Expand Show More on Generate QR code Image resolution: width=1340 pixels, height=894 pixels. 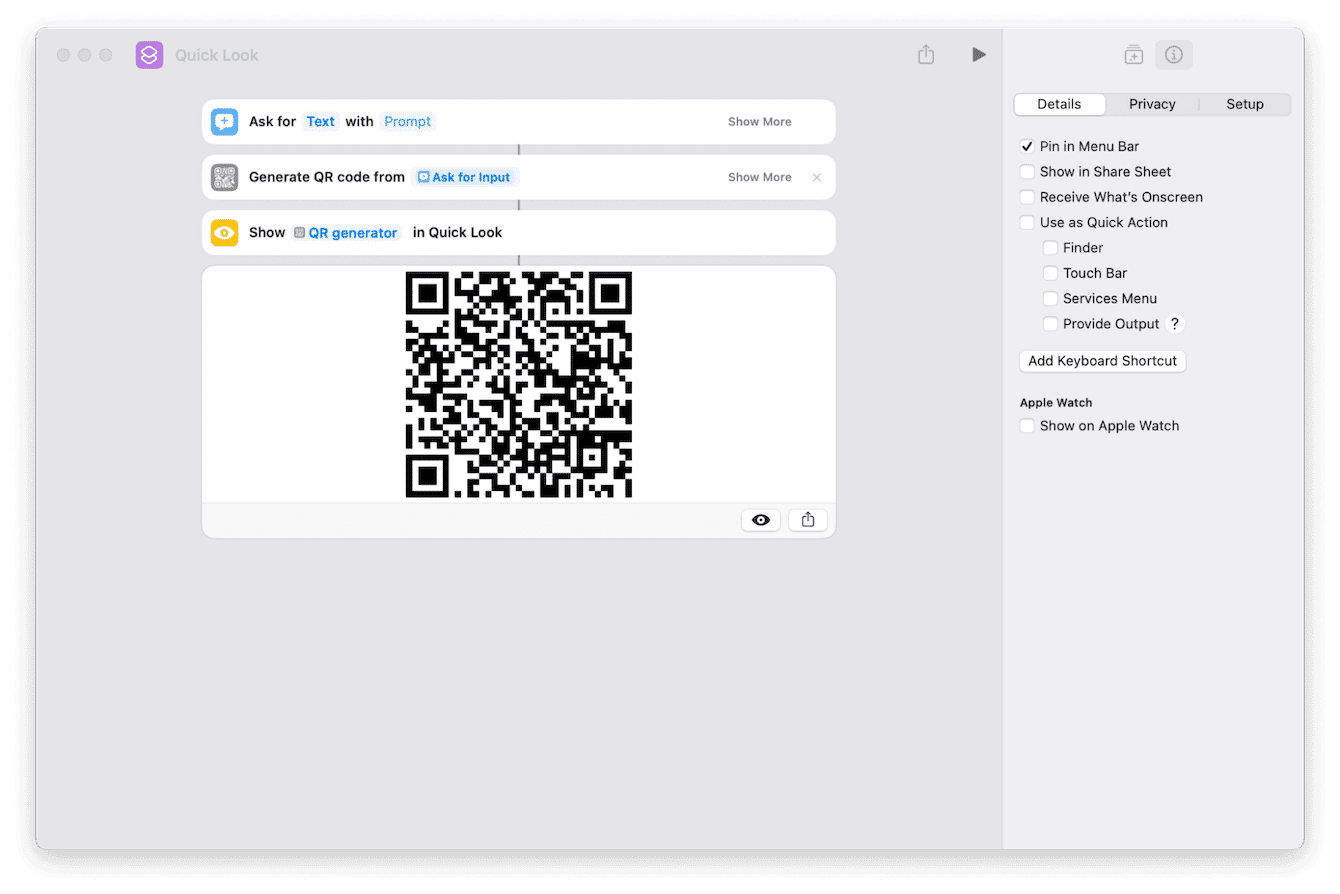point(759,178)
